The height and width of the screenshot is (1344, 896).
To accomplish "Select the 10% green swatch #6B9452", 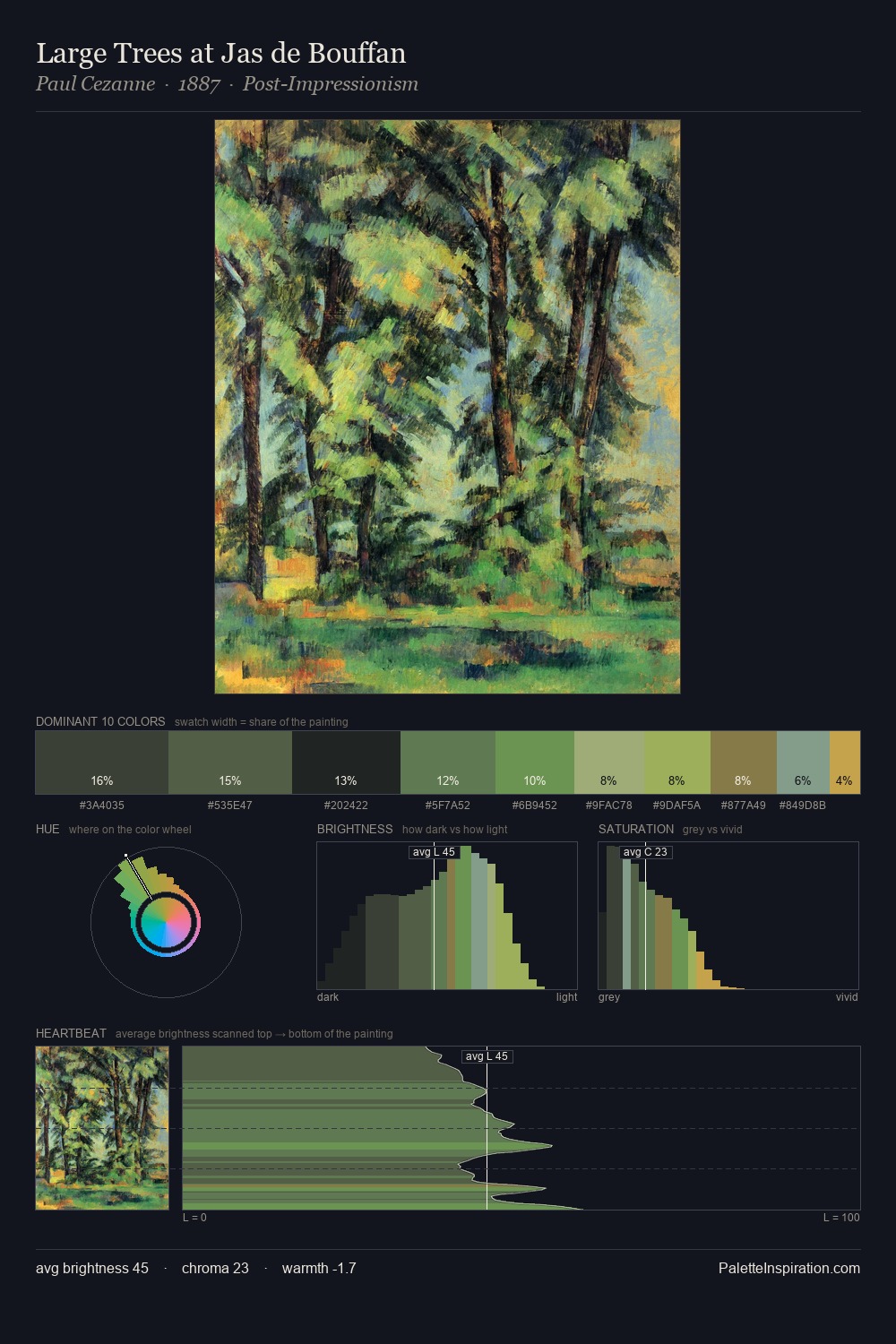I will [x=535, y=762].
